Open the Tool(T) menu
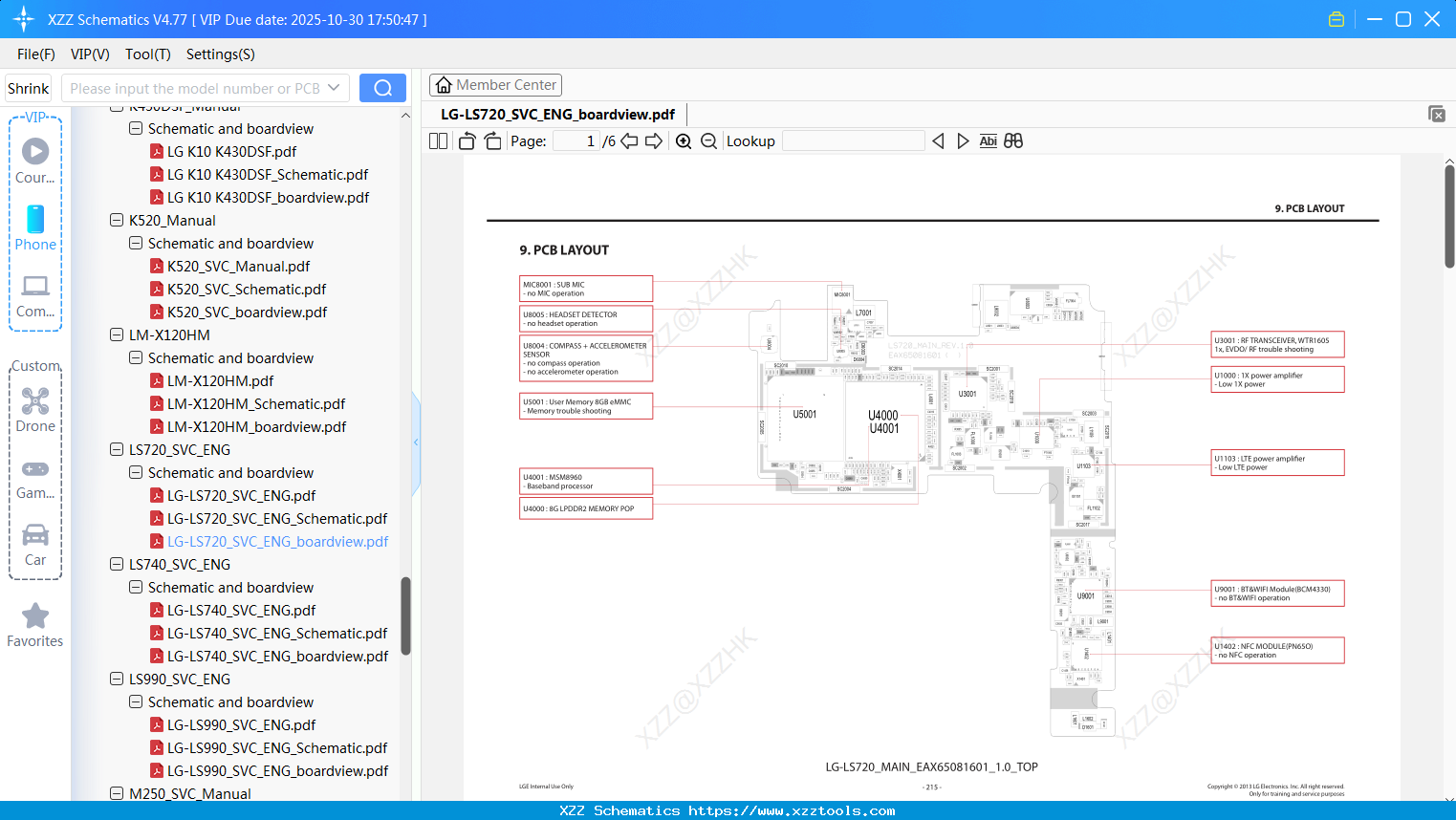 [x=147, y=54]
